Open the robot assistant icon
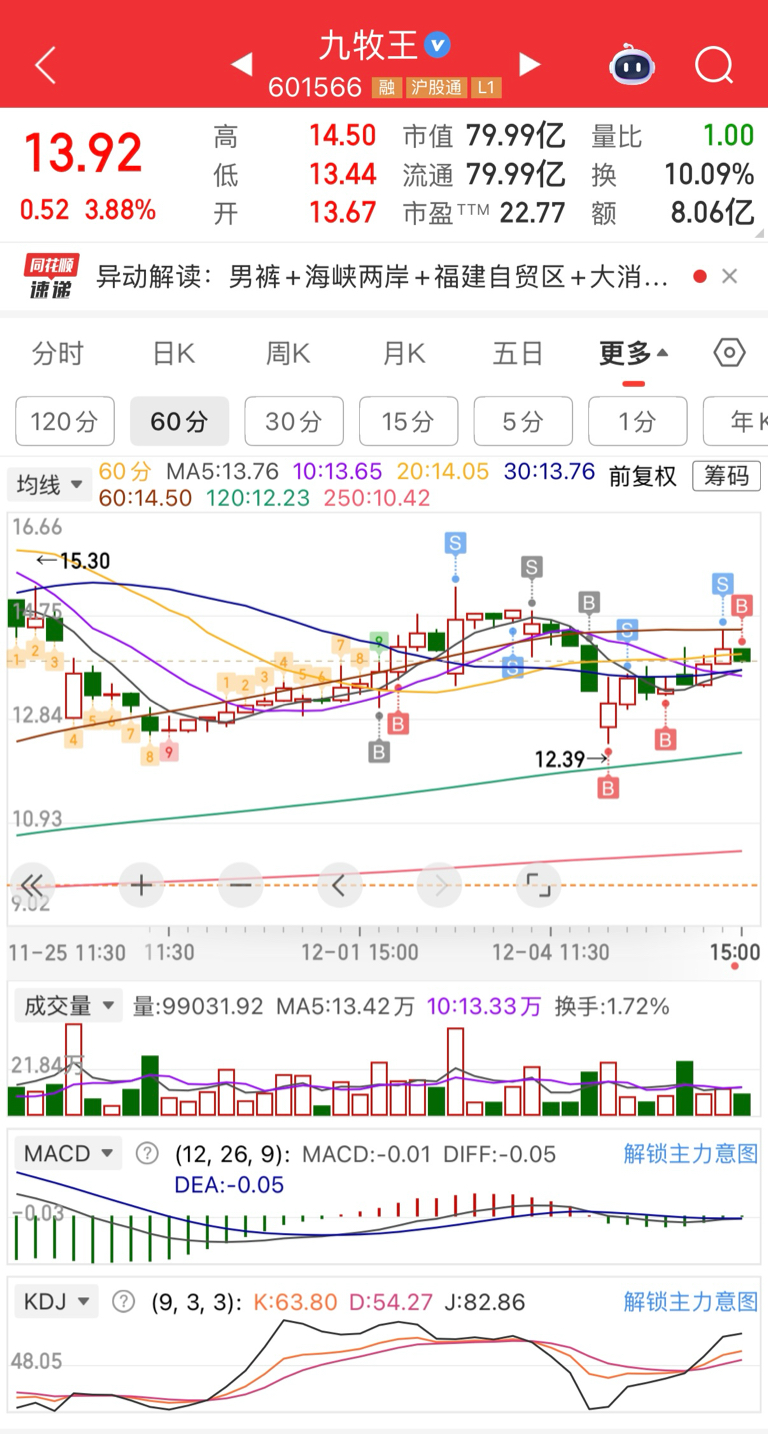This screenshot has width=768, height=1435. 632,65
